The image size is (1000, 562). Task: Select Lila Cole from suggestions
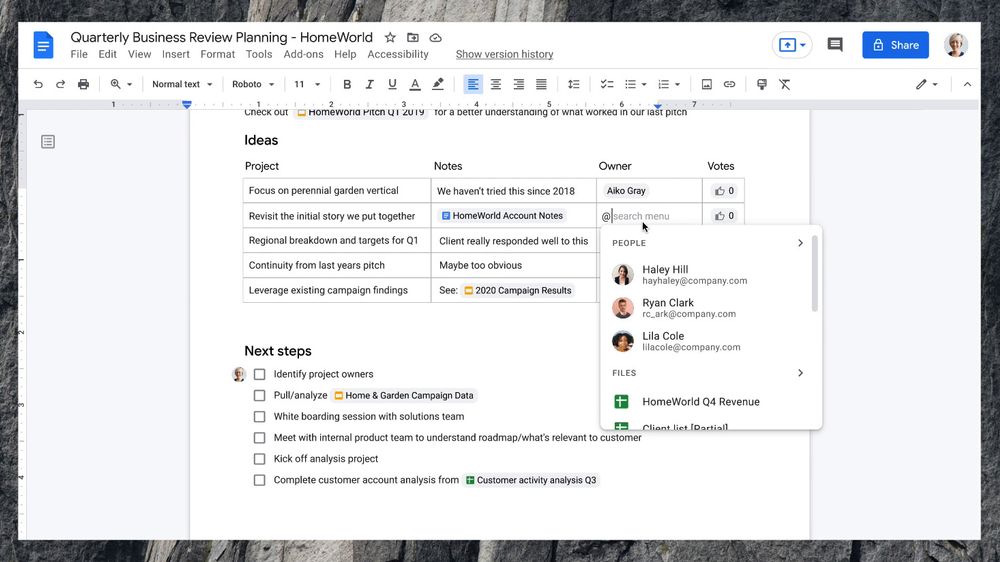(x=707, y=341)
